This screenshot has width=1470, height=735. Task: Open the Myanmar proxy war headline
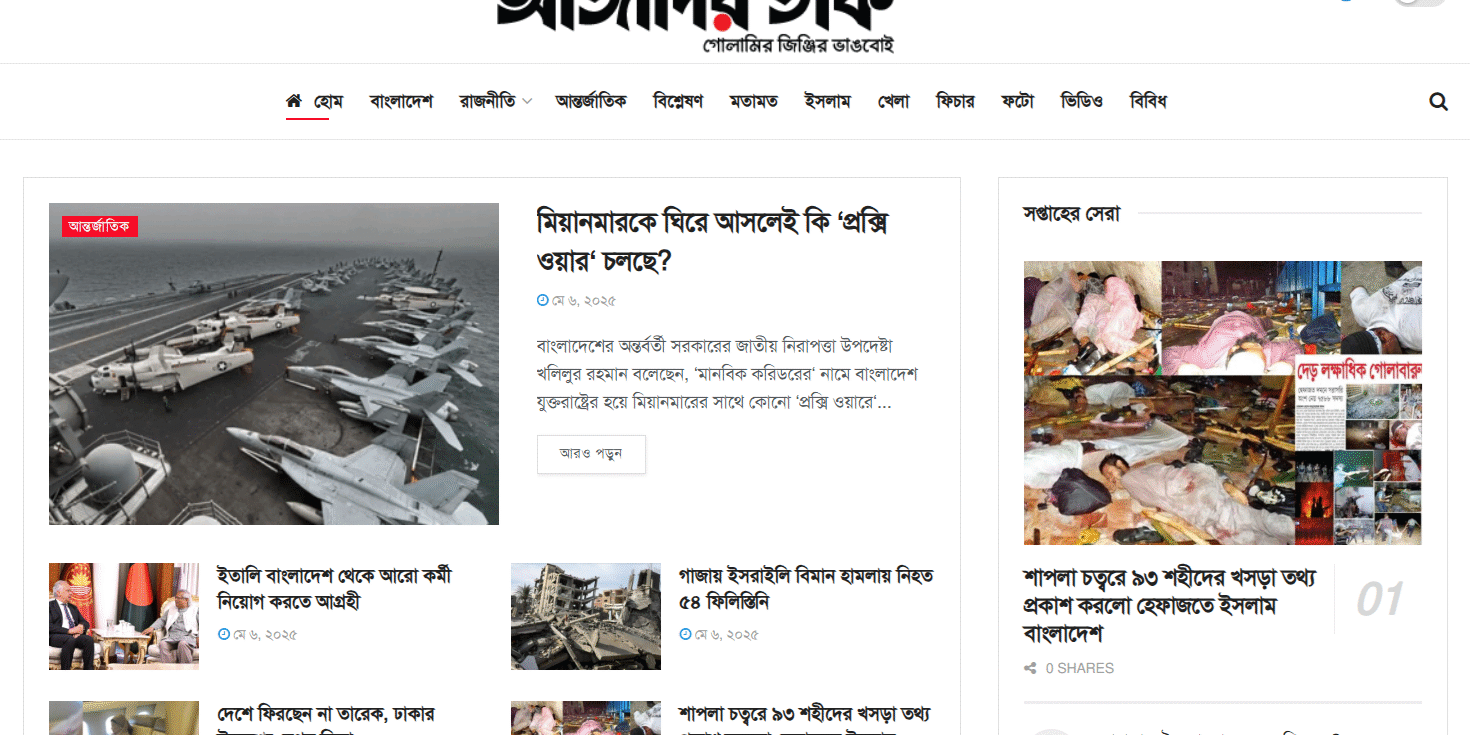point(713,241)
